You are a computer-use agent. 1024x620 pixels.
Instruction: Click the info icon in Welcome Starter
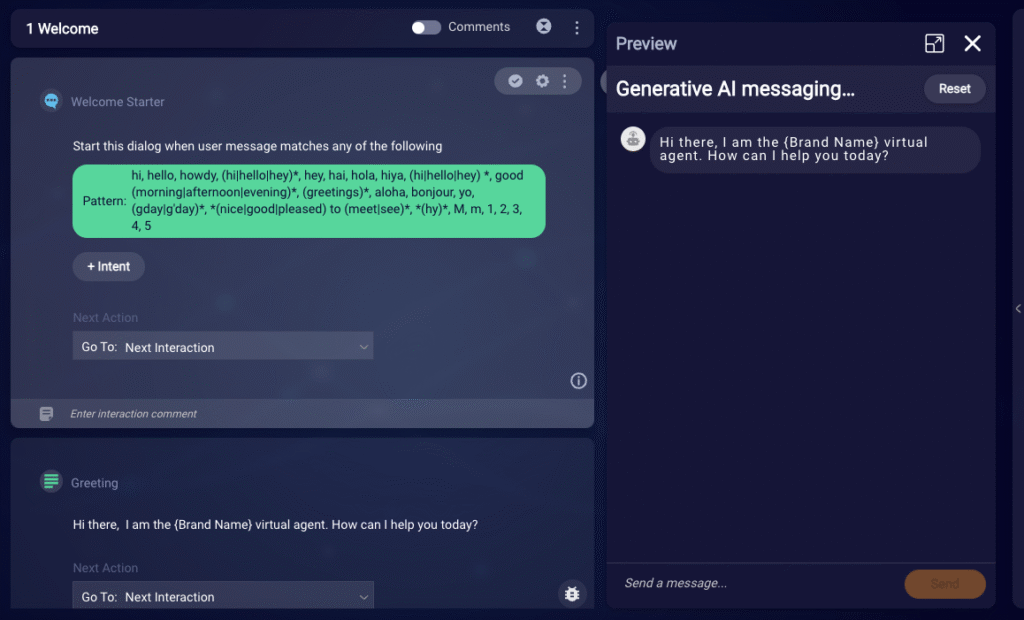click(578, 381)
